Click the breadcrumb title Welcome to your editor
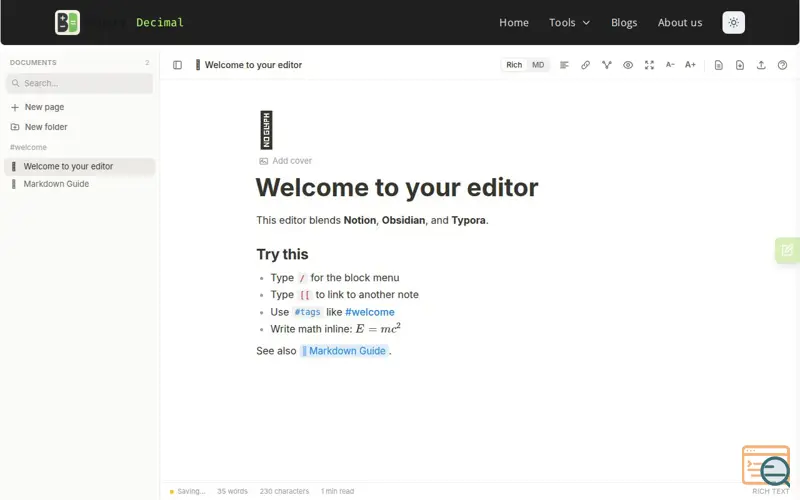800x500 pixels. (253, 65)
